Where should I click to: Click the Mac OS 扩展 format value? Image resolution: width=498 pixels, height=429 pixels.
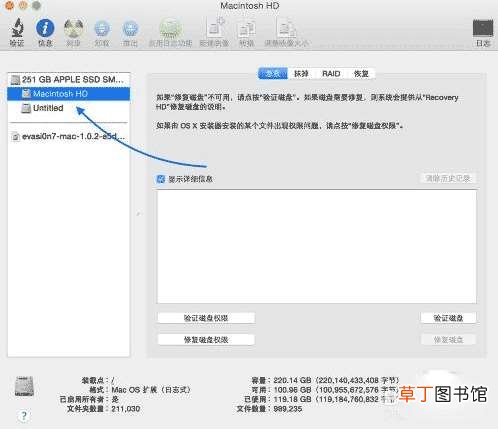[151, 390]
